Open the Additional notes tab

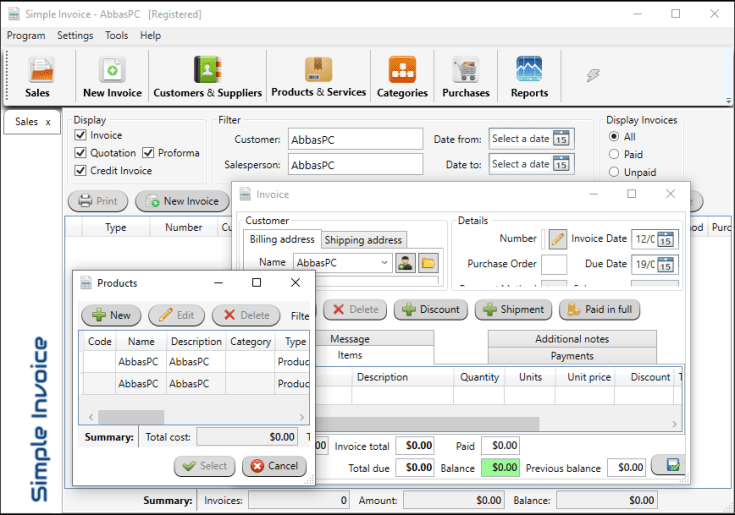pos(572,339)
